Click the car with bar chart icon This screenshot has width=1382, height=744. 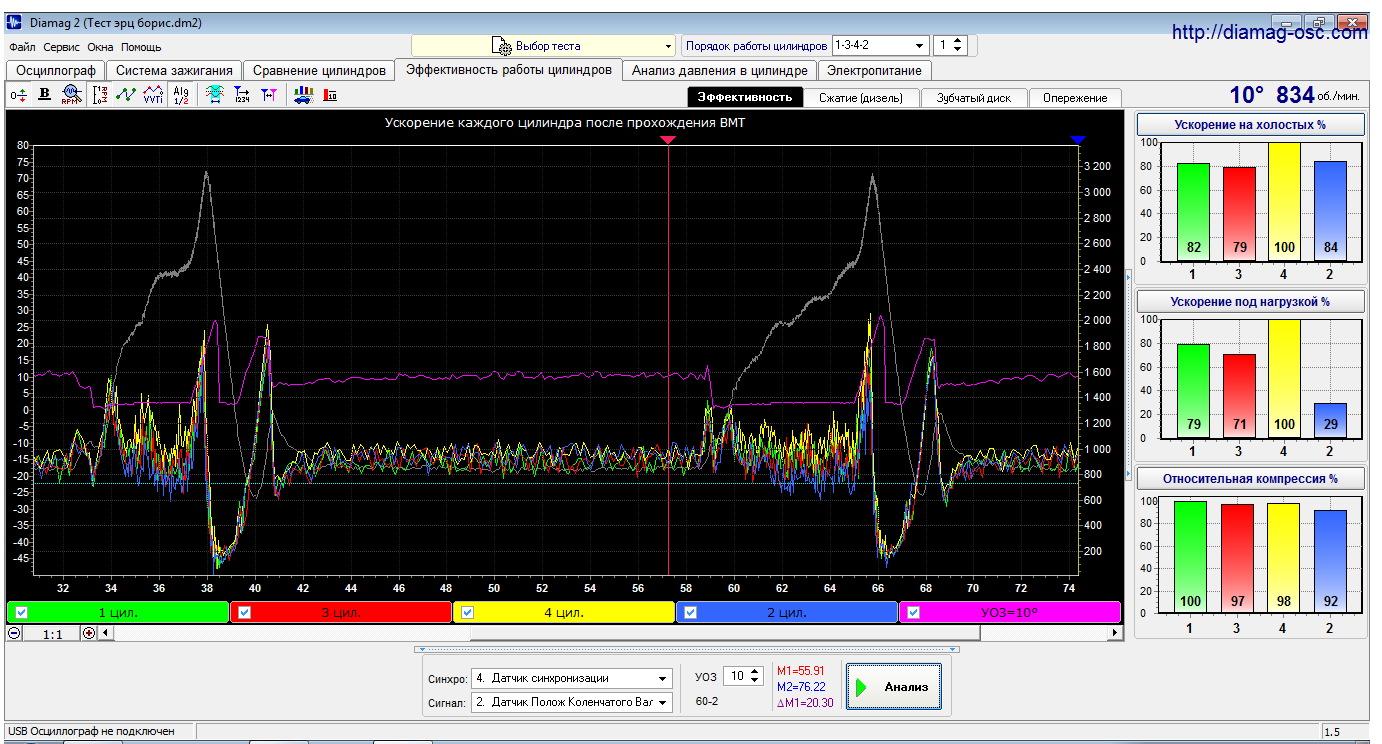pos(303,94)
